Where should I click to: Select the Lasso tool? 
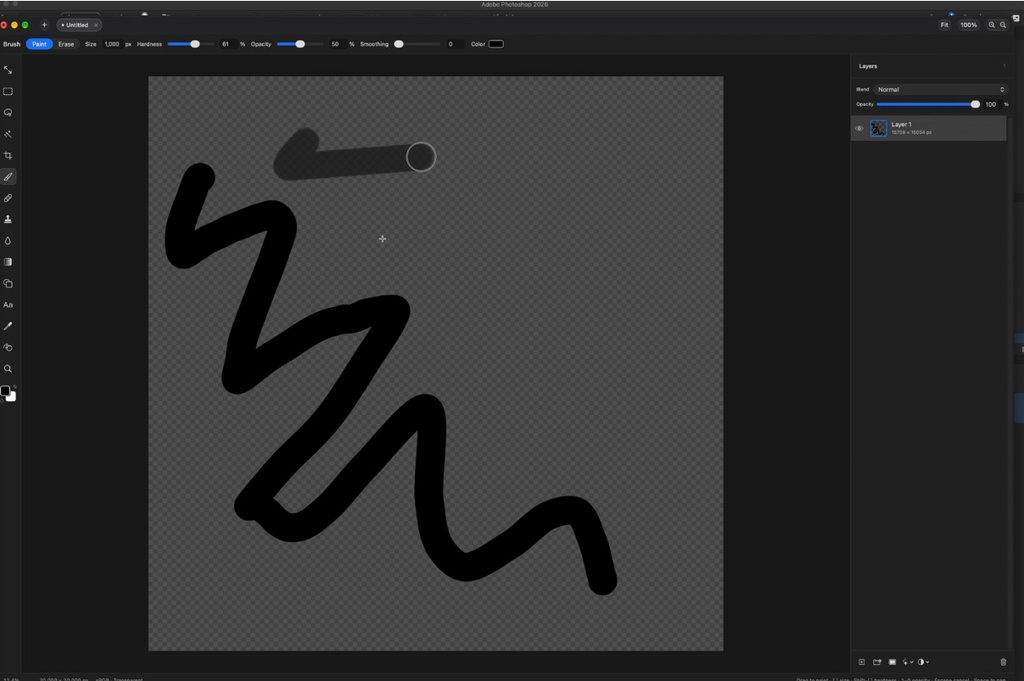click(8, 112)
